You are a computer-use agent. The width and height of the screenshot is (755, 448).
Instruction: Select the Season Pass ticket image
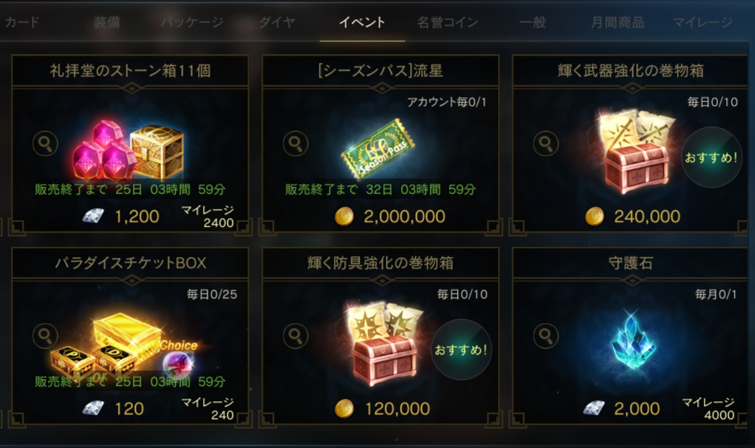point(378,150)
